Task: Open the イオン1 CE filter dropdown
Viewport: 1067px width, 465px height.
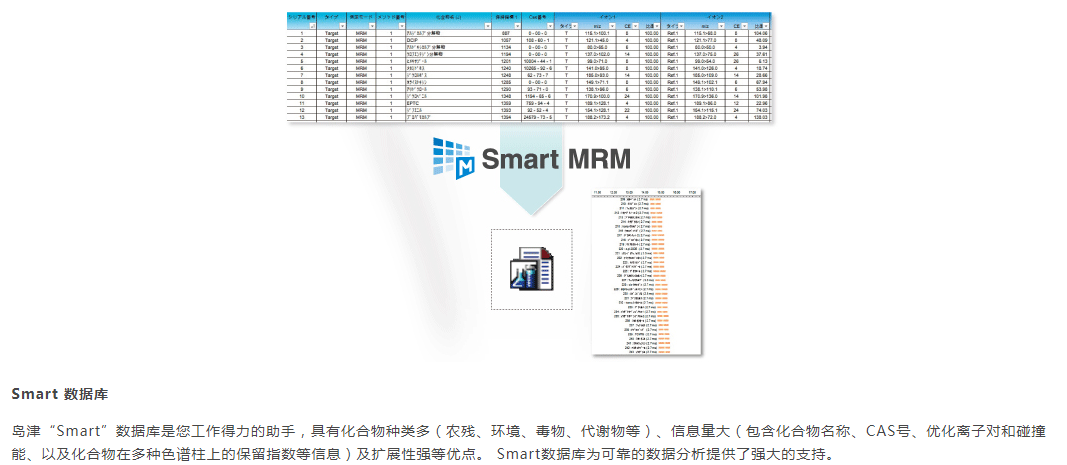Action: [x=636, y=27]
